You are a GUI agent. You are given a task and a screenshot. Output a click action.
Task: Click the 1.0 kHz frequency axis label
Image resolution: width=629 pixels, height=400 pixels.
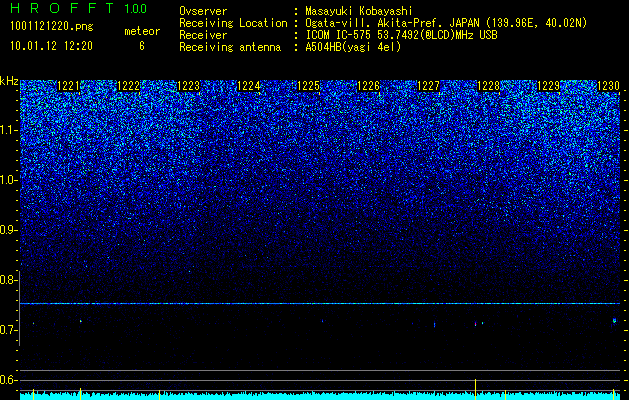(8, 180)
